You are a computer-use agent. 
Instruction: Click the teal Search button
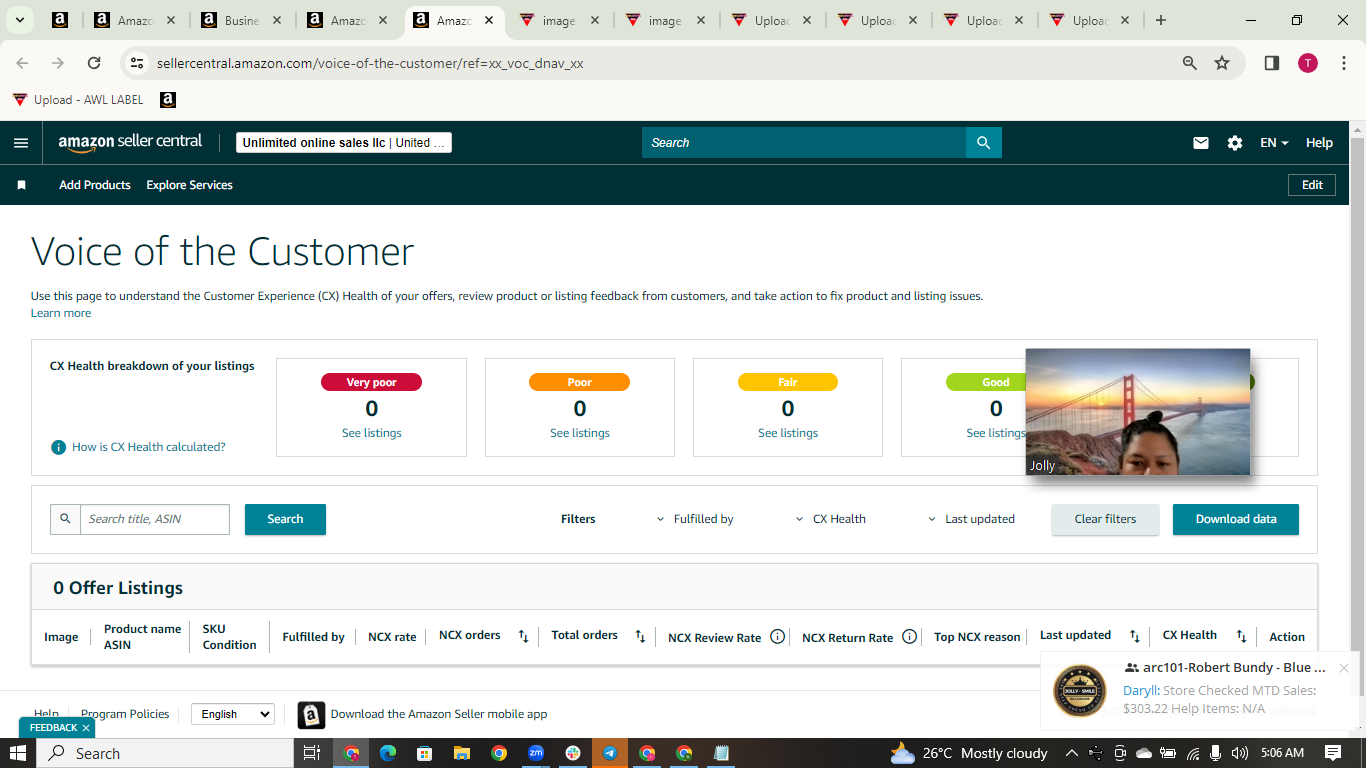(285, 519)
